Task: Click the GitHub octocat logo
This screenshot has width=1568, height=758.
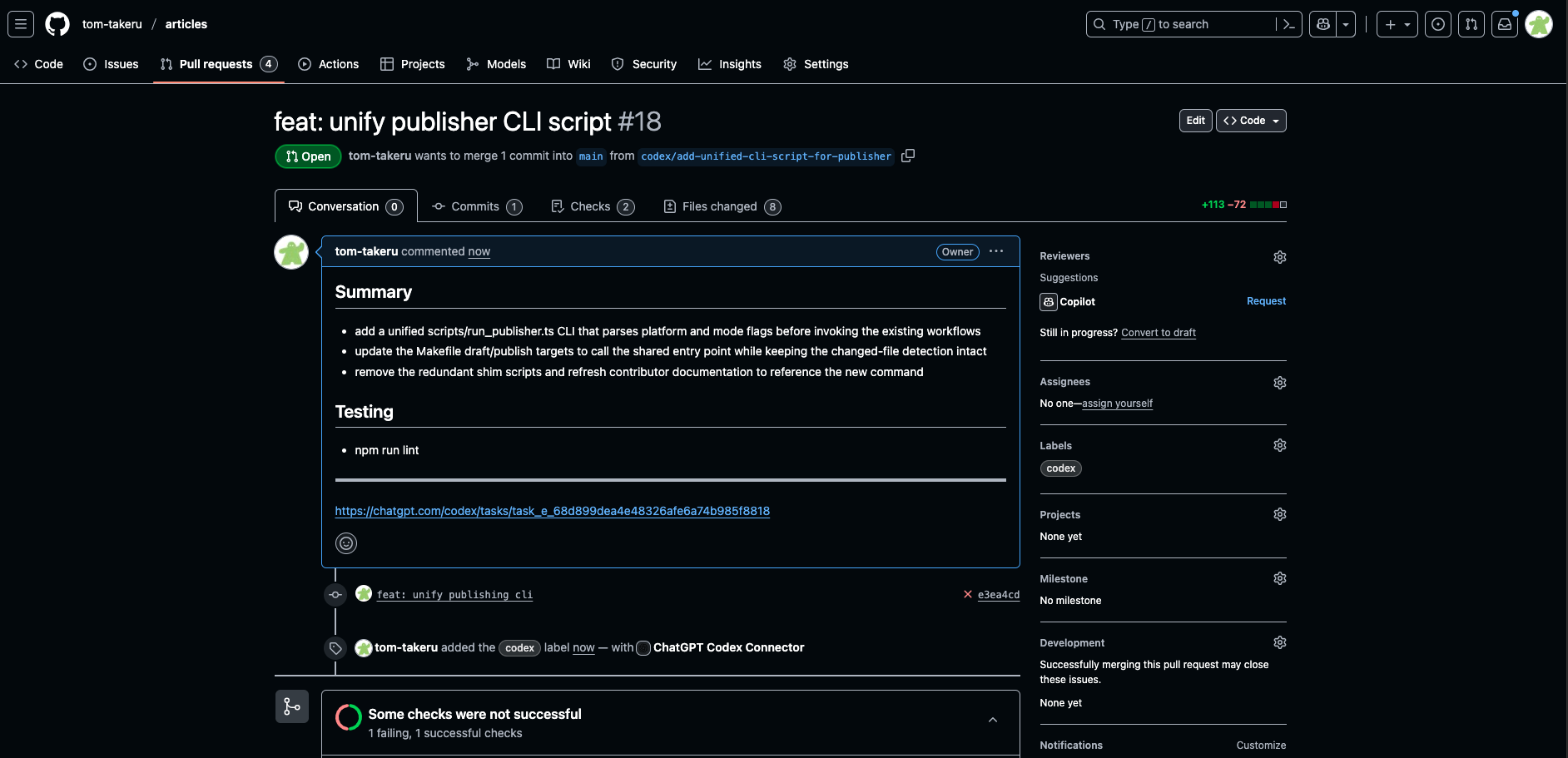Action: [57, 23]
